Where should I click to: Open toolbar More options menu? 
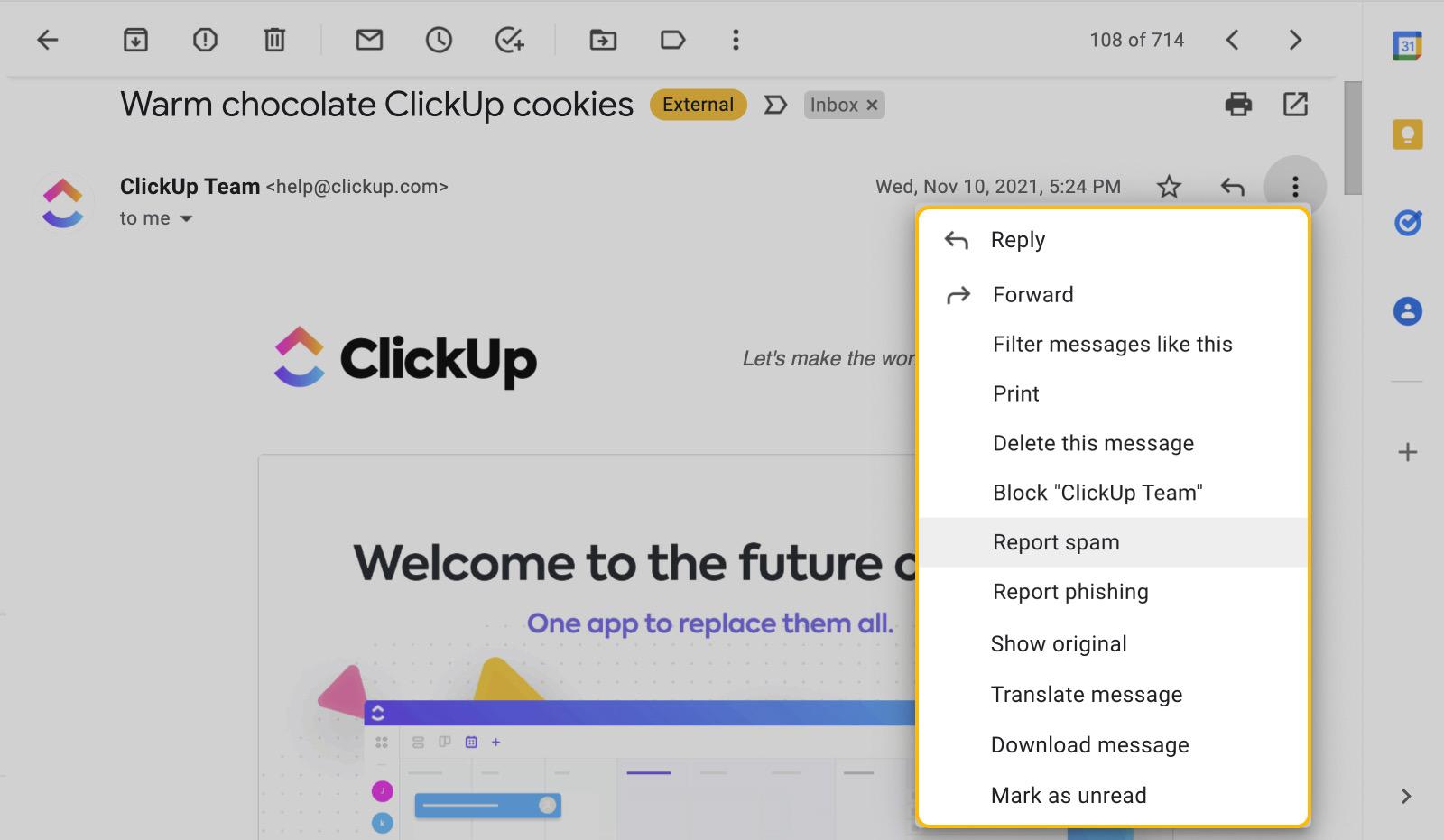click(x=736, y=40)
